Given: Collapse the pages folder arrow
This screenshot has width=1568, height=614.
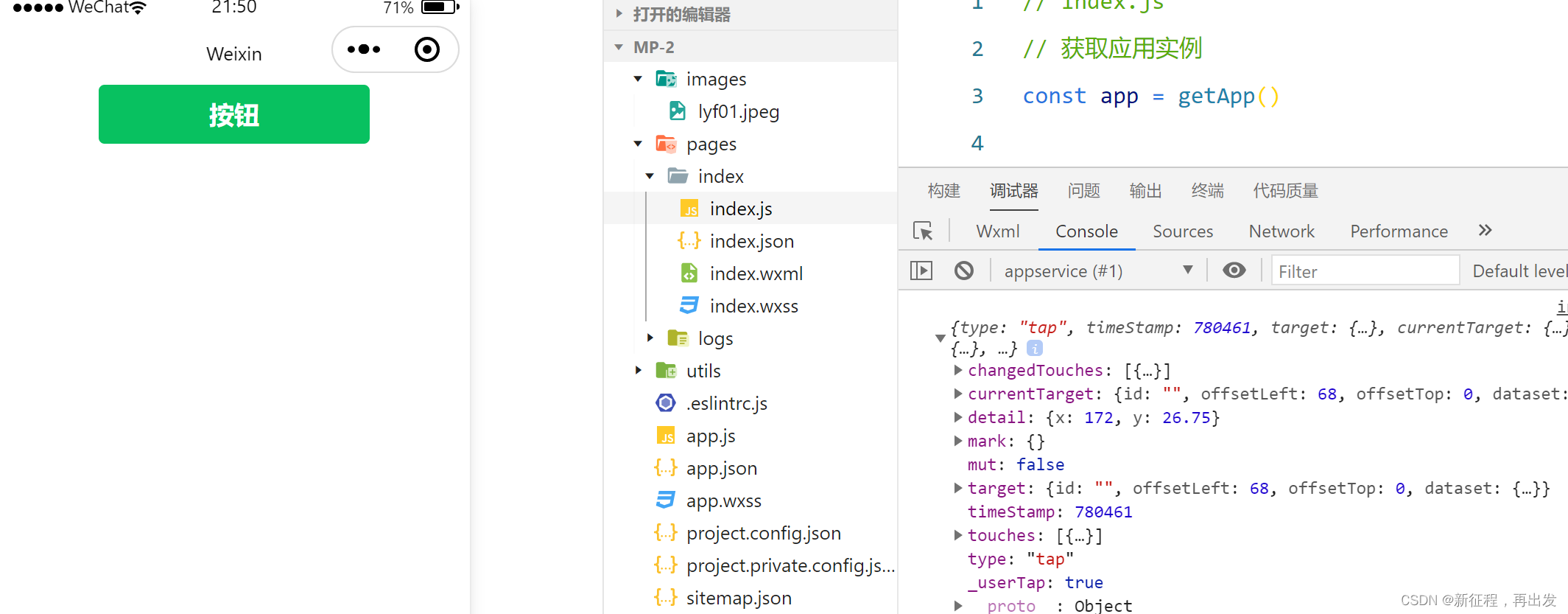Looking at the screenshot, I should click(638, 144).
